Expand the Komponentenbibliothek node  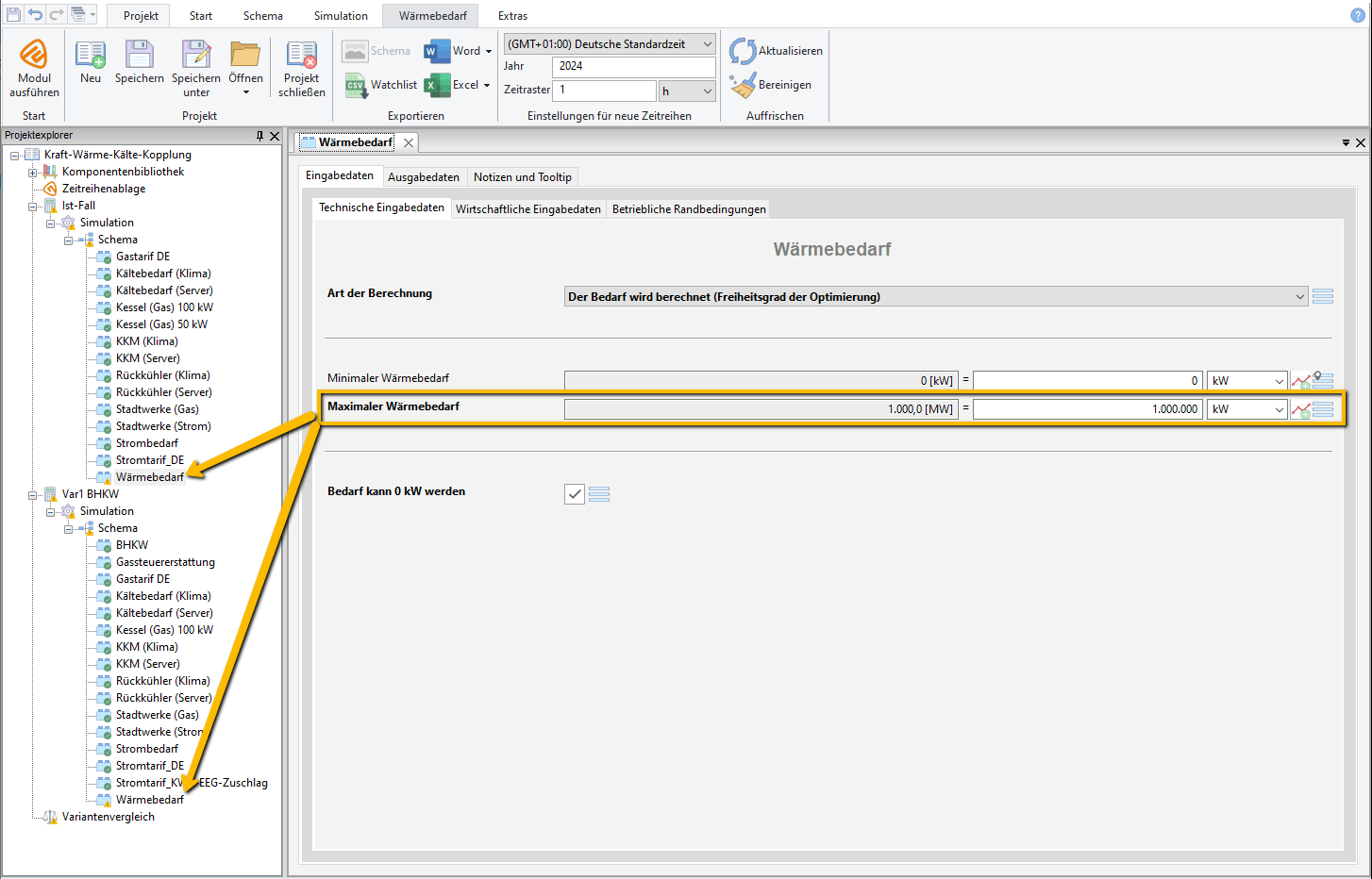33,172
